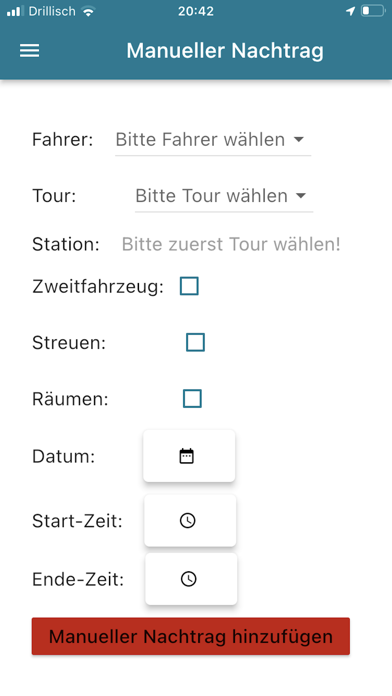Tap the location arrow in status bar
The width and height of the screenshot is (392, 696).
(x=350, y=11)
